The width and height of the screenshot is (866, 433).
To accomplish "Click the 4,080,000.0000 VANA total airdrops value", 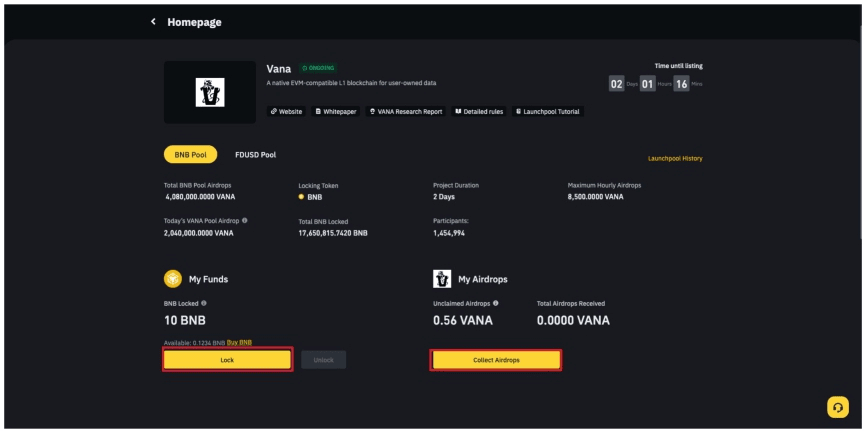I will pyautogui.click(x=200, y=197).
